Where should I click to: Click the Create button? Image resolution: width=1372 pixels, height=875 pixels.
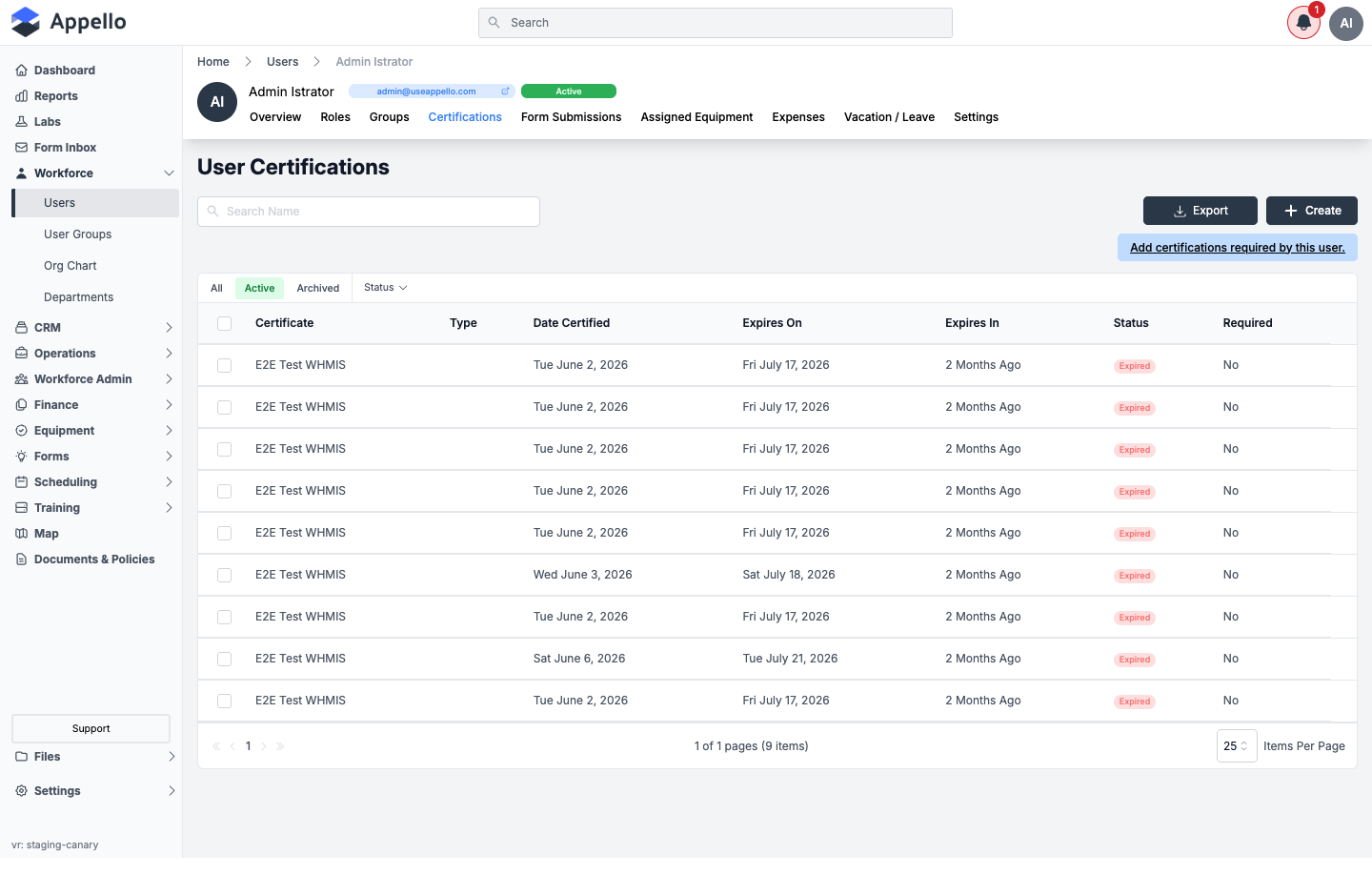1312,211
